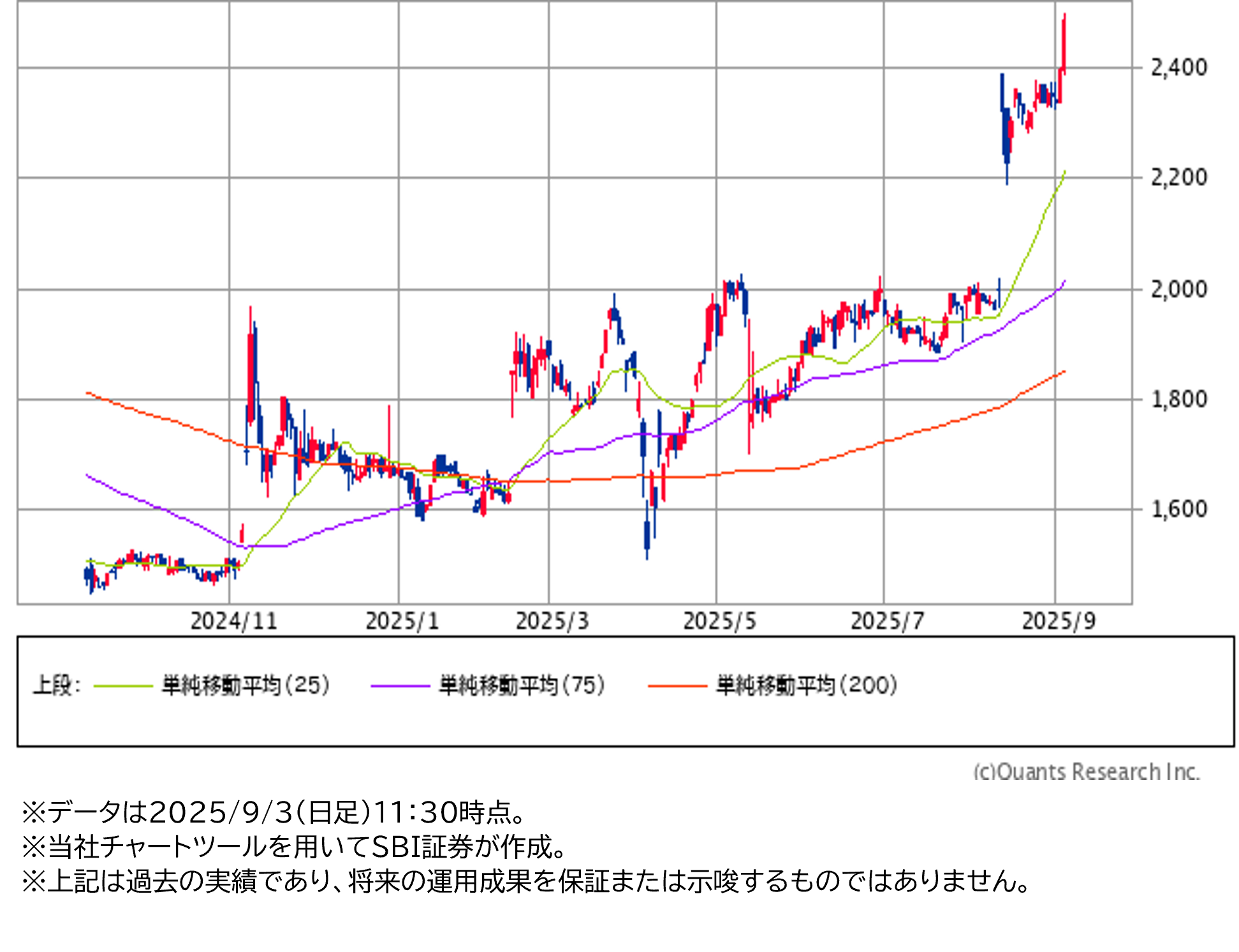Click the 2024/11 date axis label
The height and width of the screenshot is (952, 1239).
coord(233,621)
